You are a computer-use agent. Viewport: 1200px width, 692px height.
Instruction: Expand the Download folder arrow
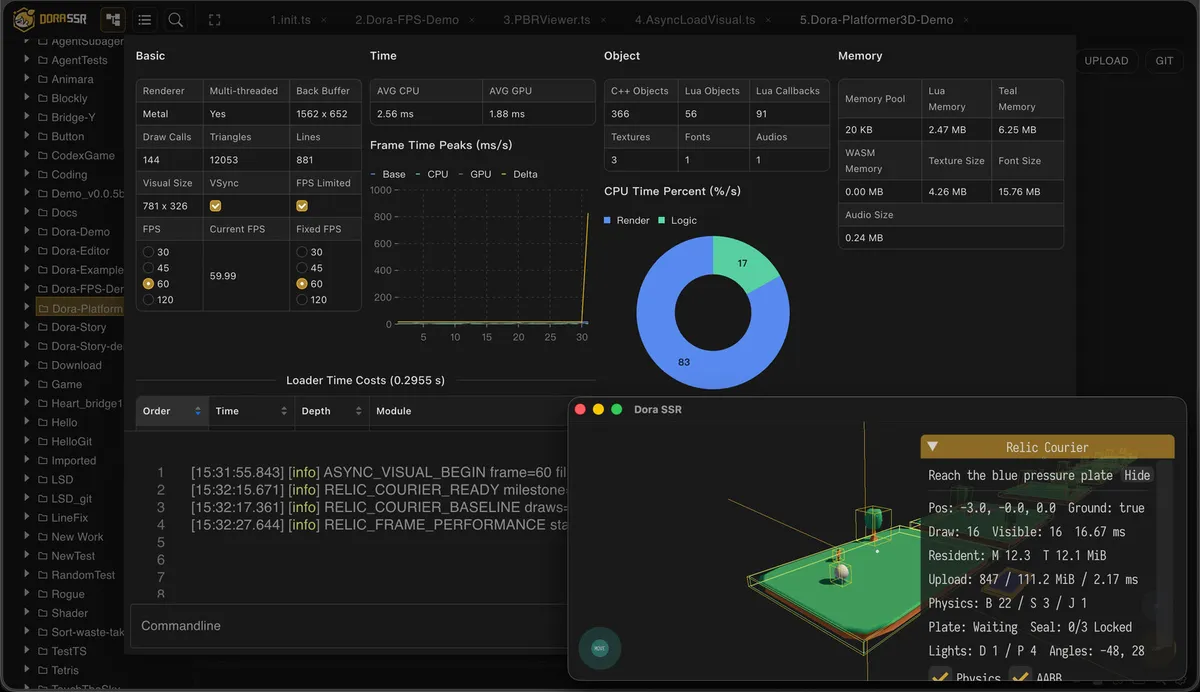[x=27, y=365]
